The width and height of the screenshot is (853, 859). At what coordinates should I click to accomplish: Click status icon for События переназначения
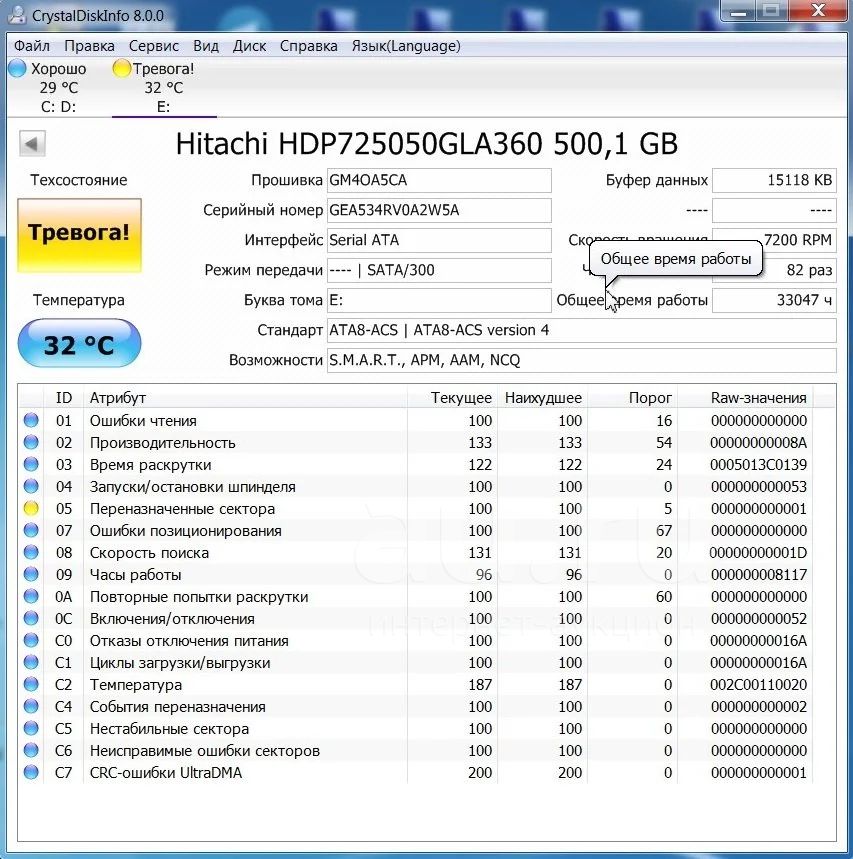click(x=31, y=706)
